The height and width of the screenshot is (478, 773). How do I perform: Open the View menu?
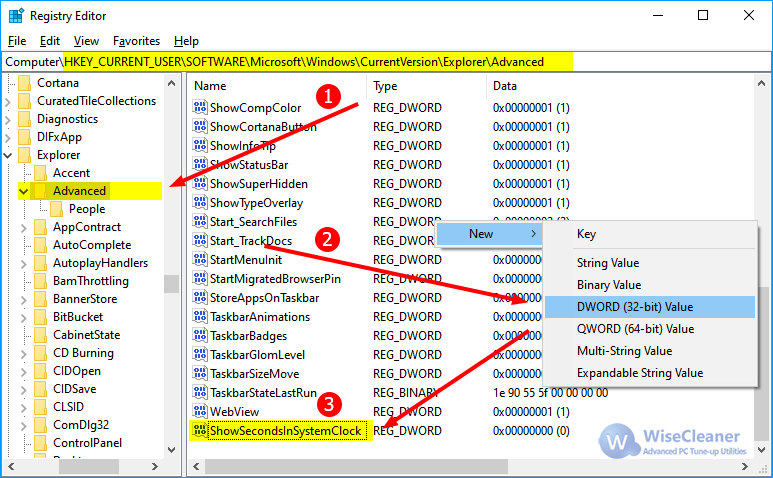(x=86, y=41)
